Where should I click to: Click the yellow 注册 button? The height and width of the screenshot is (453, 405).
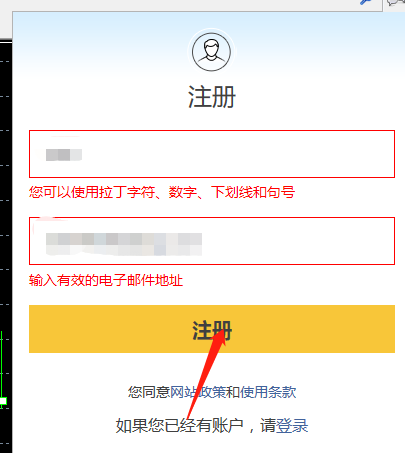[x=212, y=329]
